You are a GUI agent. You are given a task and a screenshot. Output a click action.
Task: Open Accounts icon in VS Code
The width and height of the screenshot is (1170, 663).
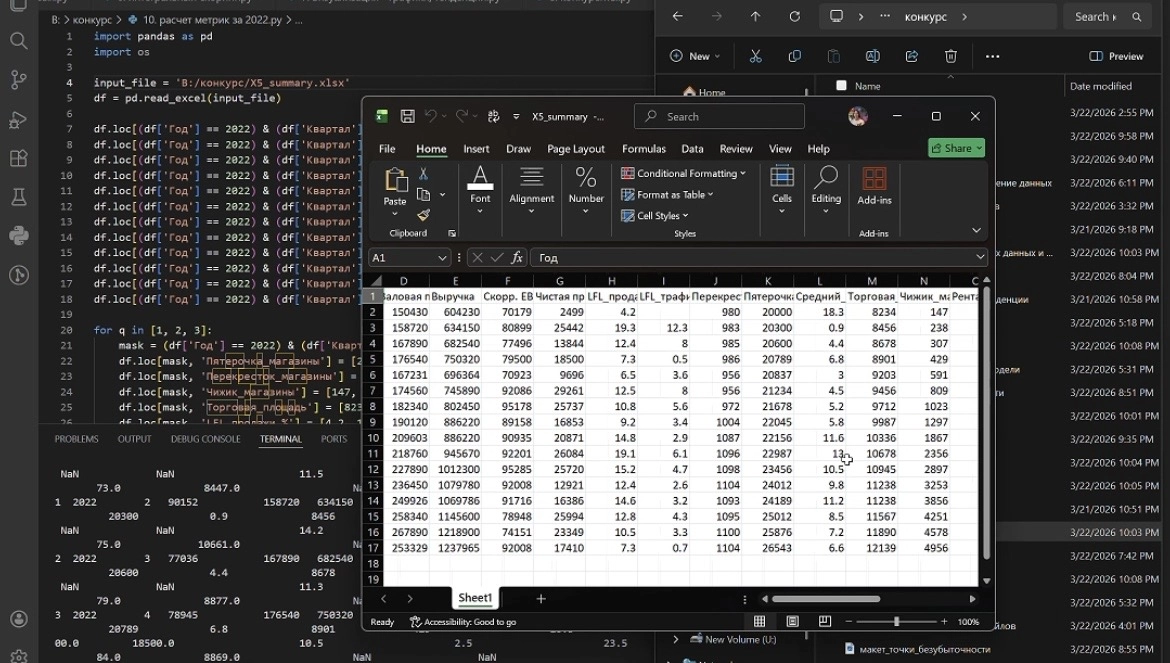tap(19, 619)
